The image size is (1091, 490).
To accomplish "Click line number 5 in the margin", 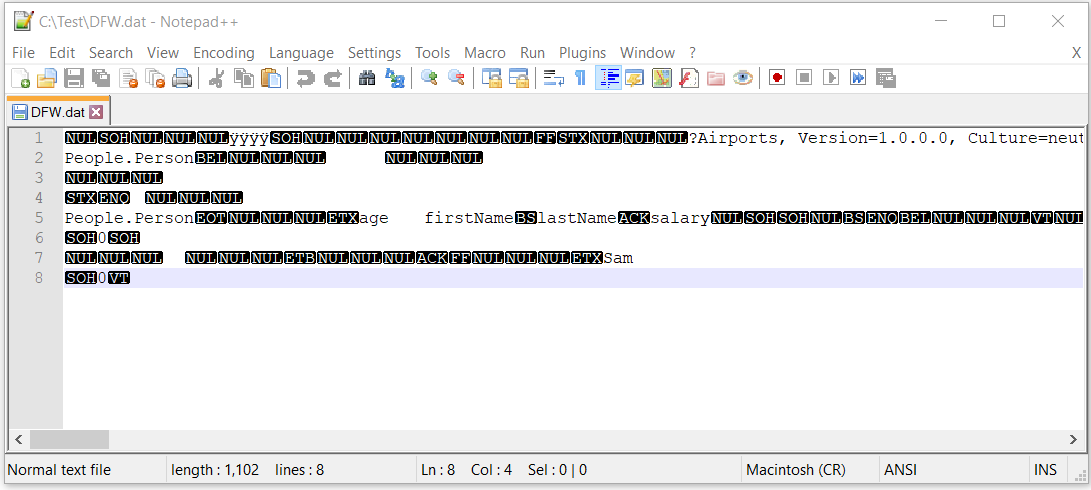I will [x=39, y=219].
